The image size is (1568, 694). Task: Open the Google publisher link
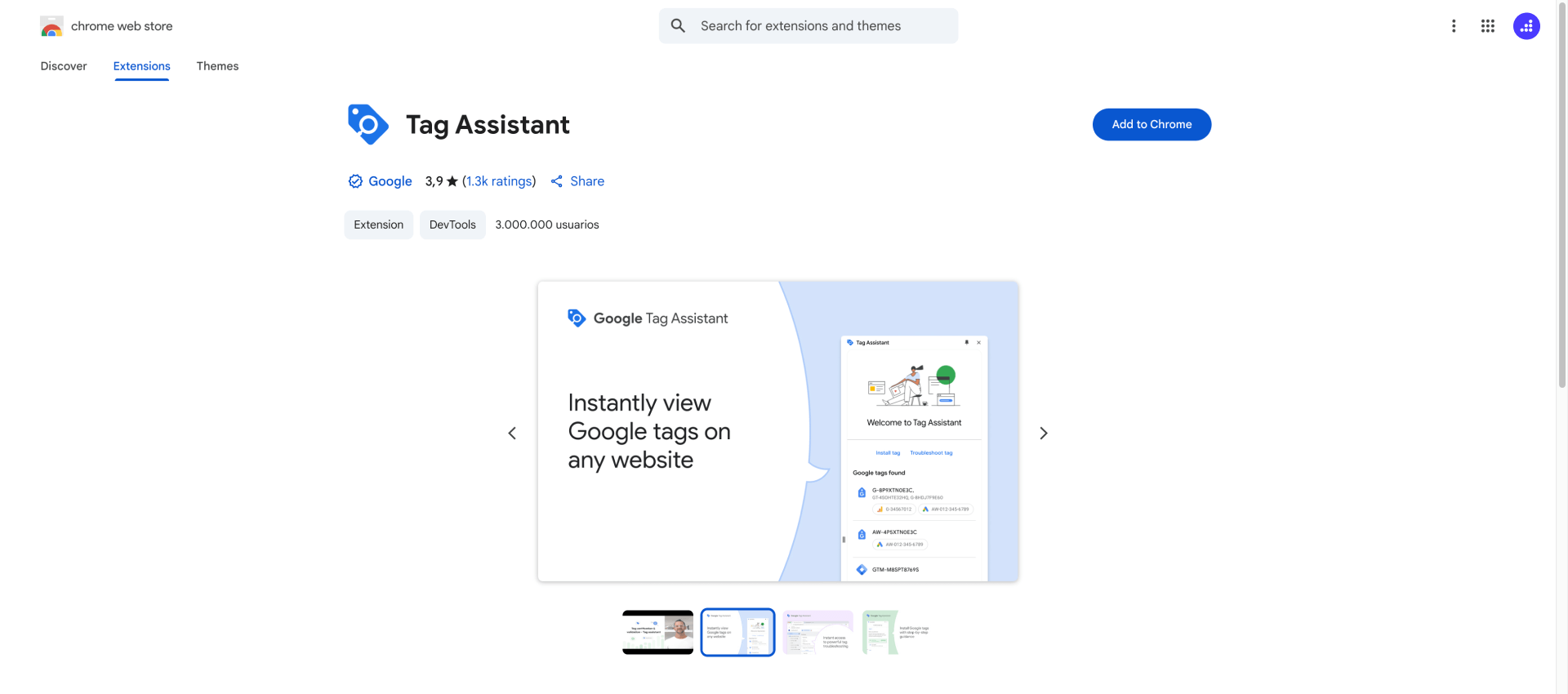pos(390,181)
